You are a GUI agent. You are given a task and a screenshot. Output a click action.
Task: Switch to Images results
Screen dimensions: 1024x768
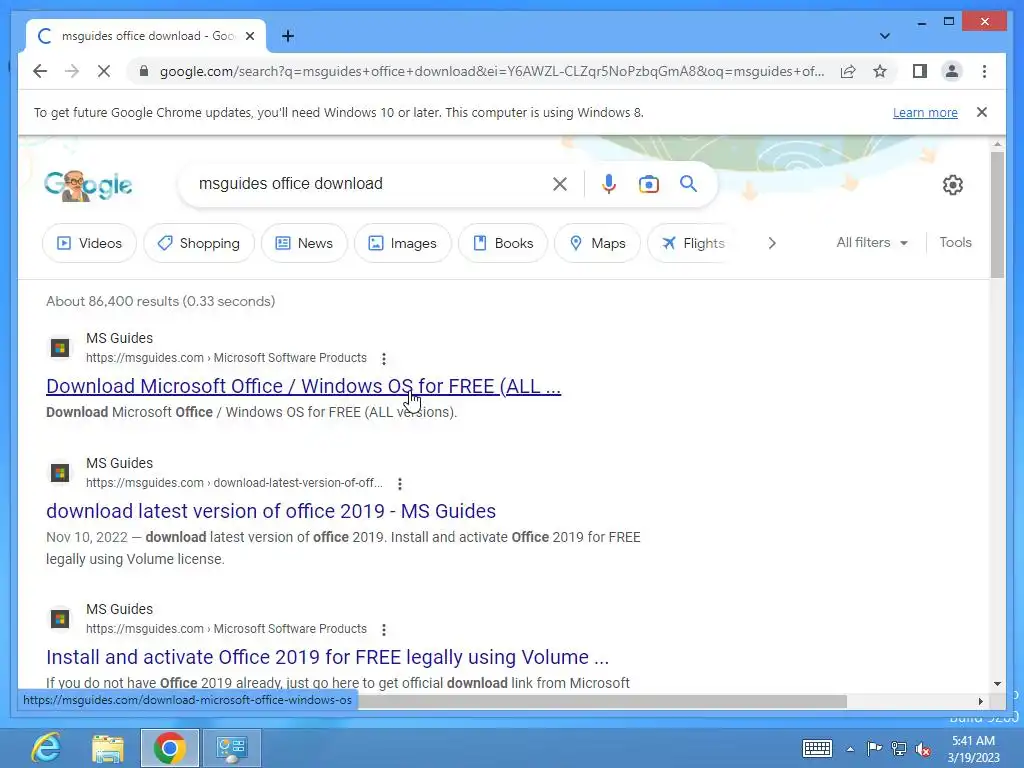coord(403,243)
